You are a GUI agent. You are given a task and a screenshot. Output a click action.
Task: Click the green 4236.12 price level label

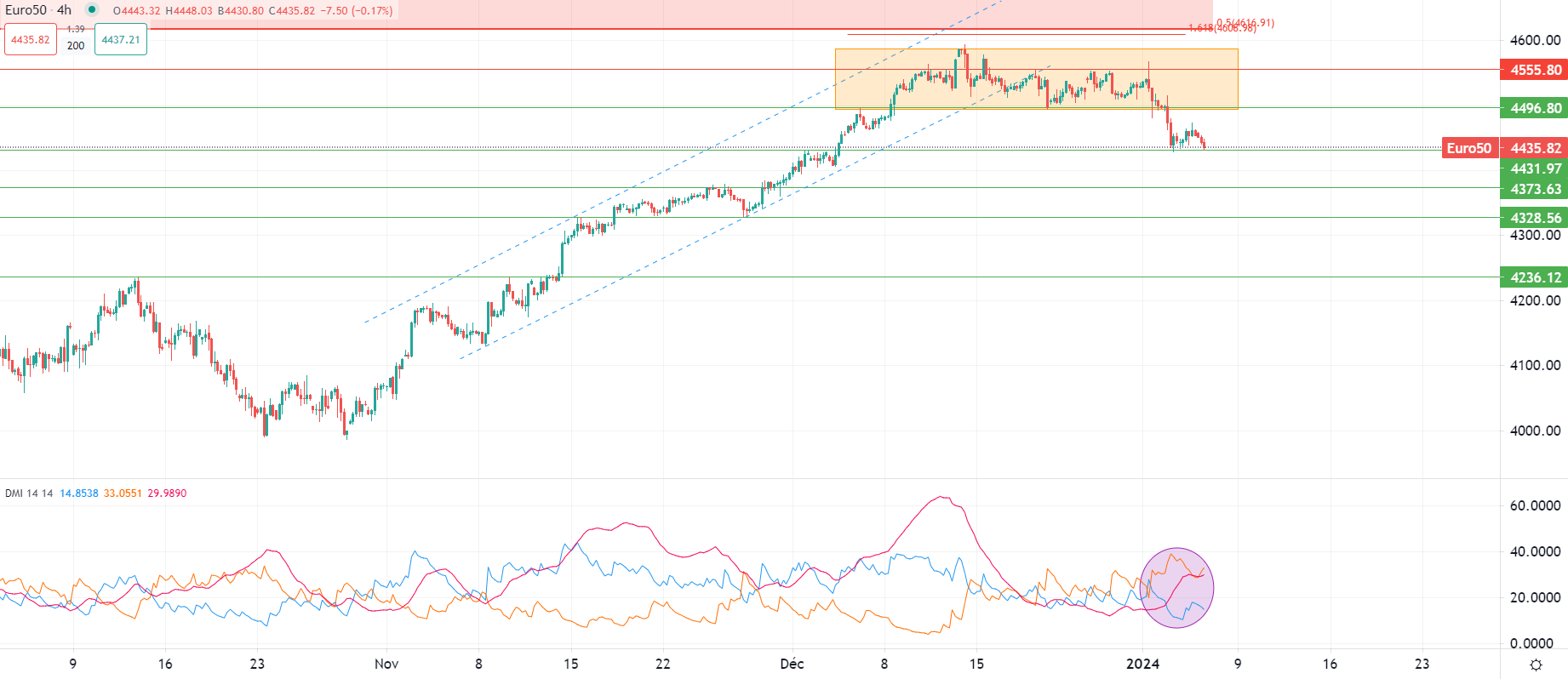click(x=1534, y=277)
